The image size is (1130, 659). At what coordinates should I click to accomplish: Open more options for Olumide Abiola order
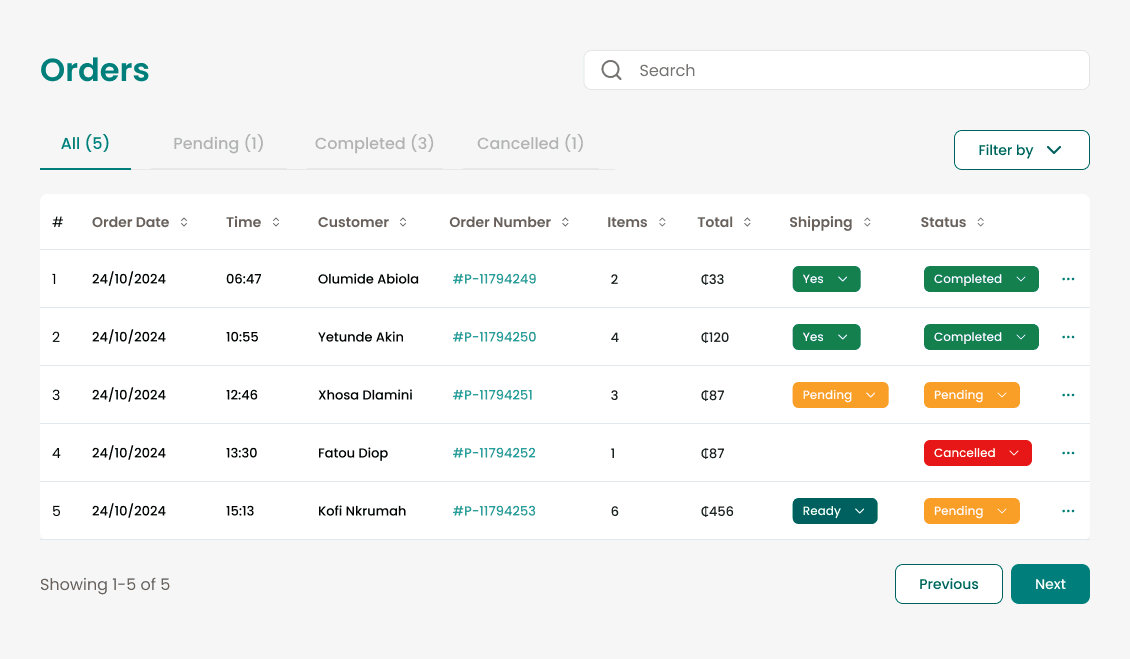click(x=1068, y=279)
